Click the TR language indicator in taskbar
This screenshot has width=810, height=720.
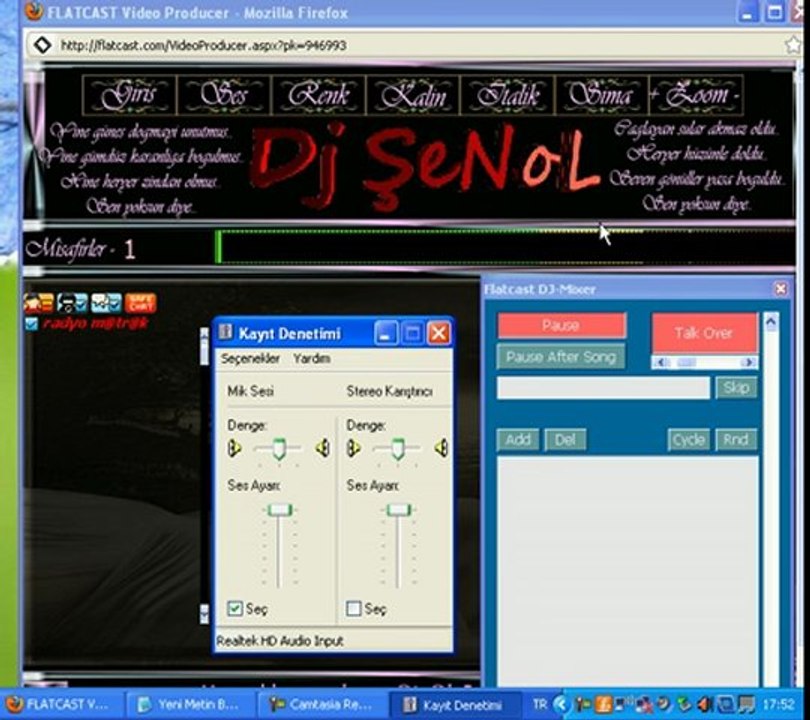[540, 703]
